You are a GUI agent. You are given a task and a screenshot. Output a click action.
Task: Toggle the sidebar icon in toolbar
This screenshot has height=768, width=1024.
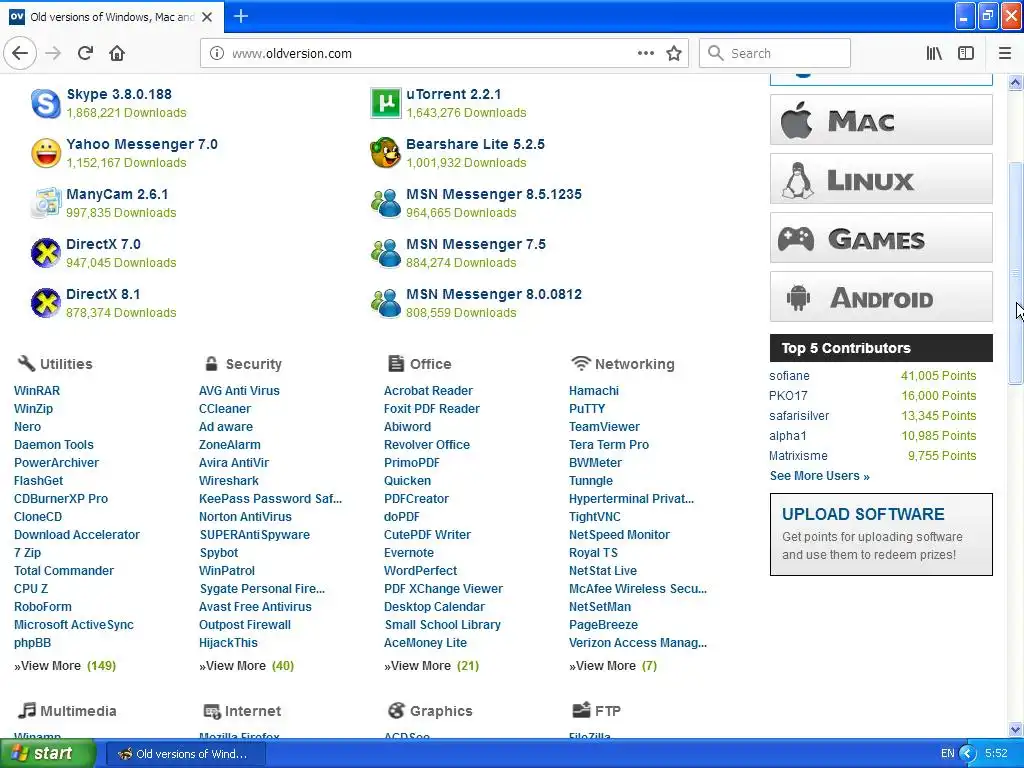point(966,54)
